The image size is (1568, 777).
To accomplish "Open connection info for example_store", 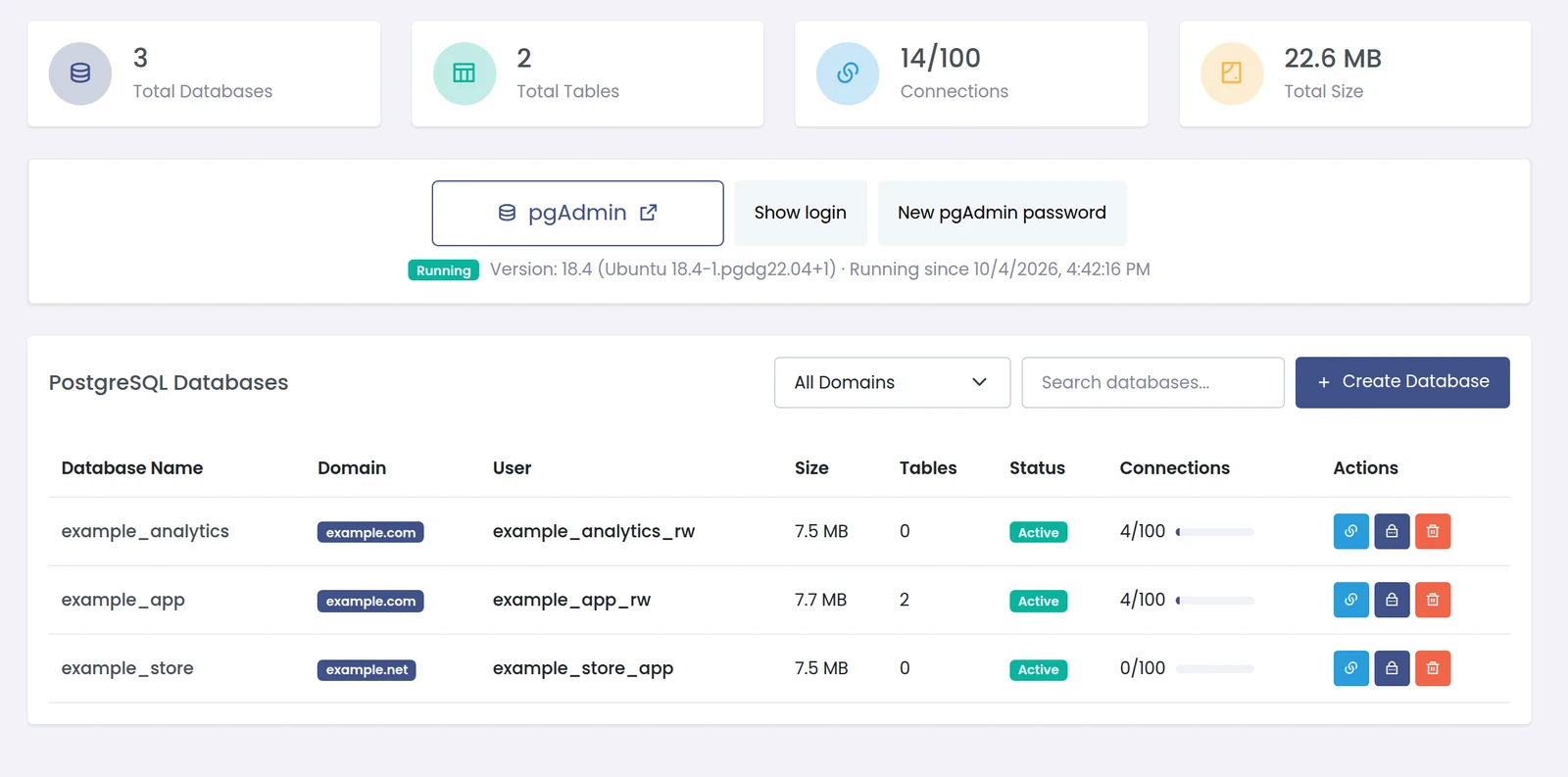I will pyautogui.click(x=1350, y=668).
